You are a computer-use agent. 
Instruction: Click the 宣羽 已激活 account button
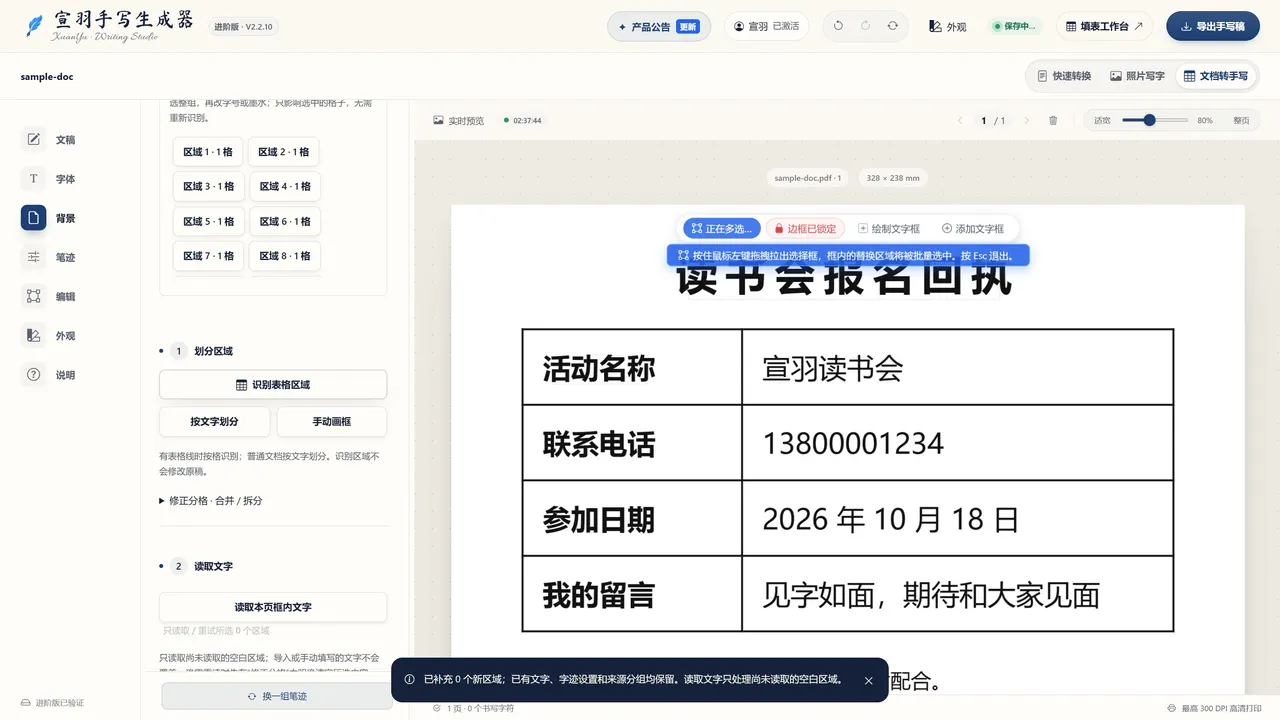click(x=767, y=26)
